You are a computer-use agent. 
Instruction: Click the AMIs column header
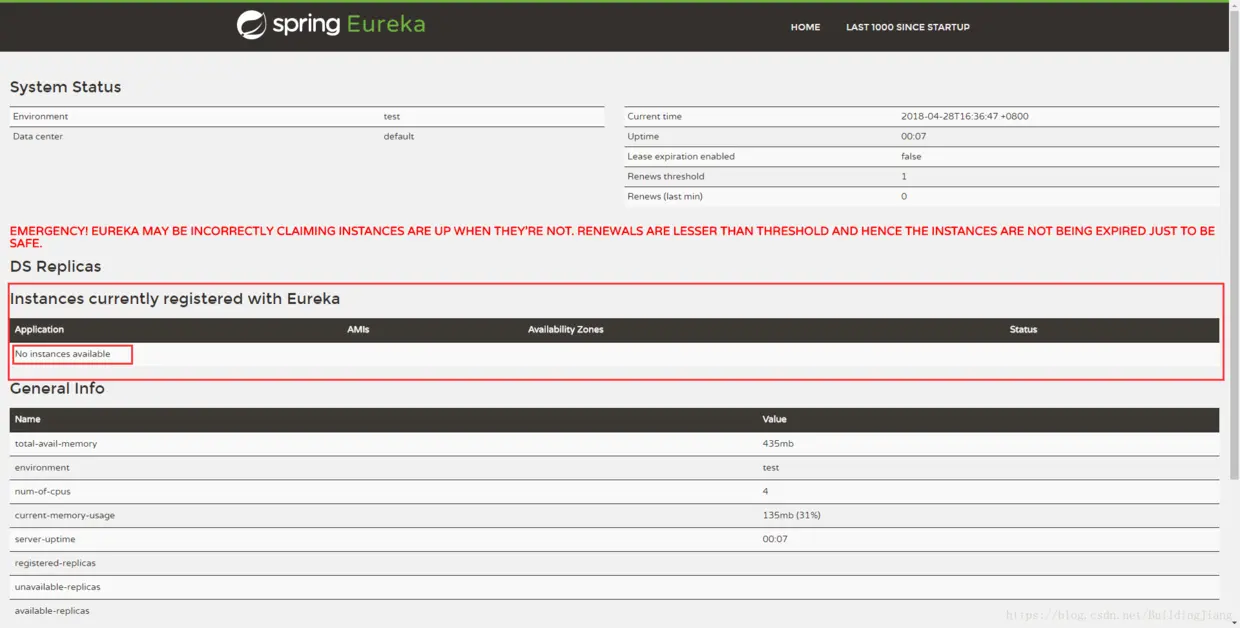coord(358,329)
